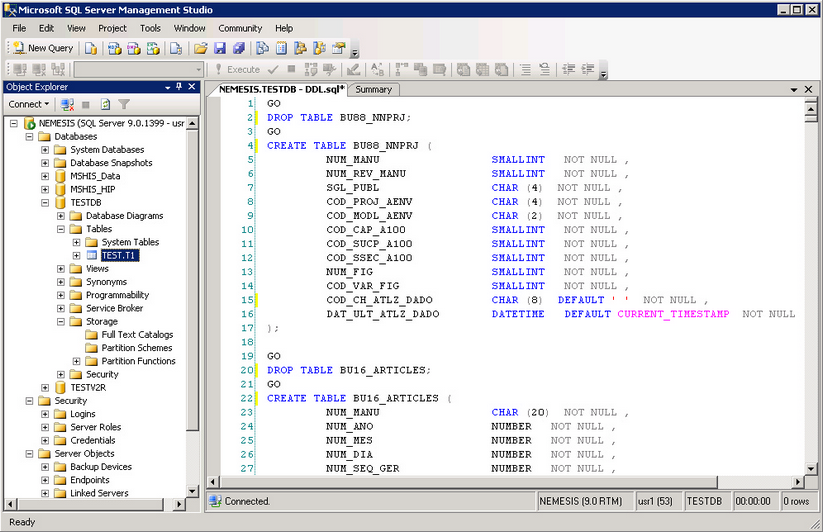Image resolution: width=823 pixels, height=532 pixels.
Task: Click the Disconnect icon in Object Explorer
Action: click(67, 104)
